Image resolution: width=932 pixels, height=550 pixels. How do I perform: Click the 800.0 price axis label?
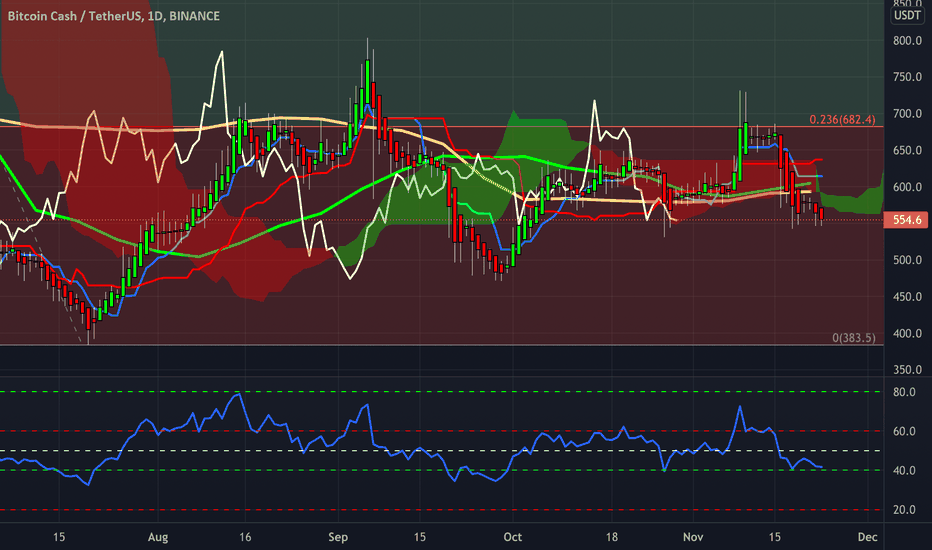tap(907, 40)
